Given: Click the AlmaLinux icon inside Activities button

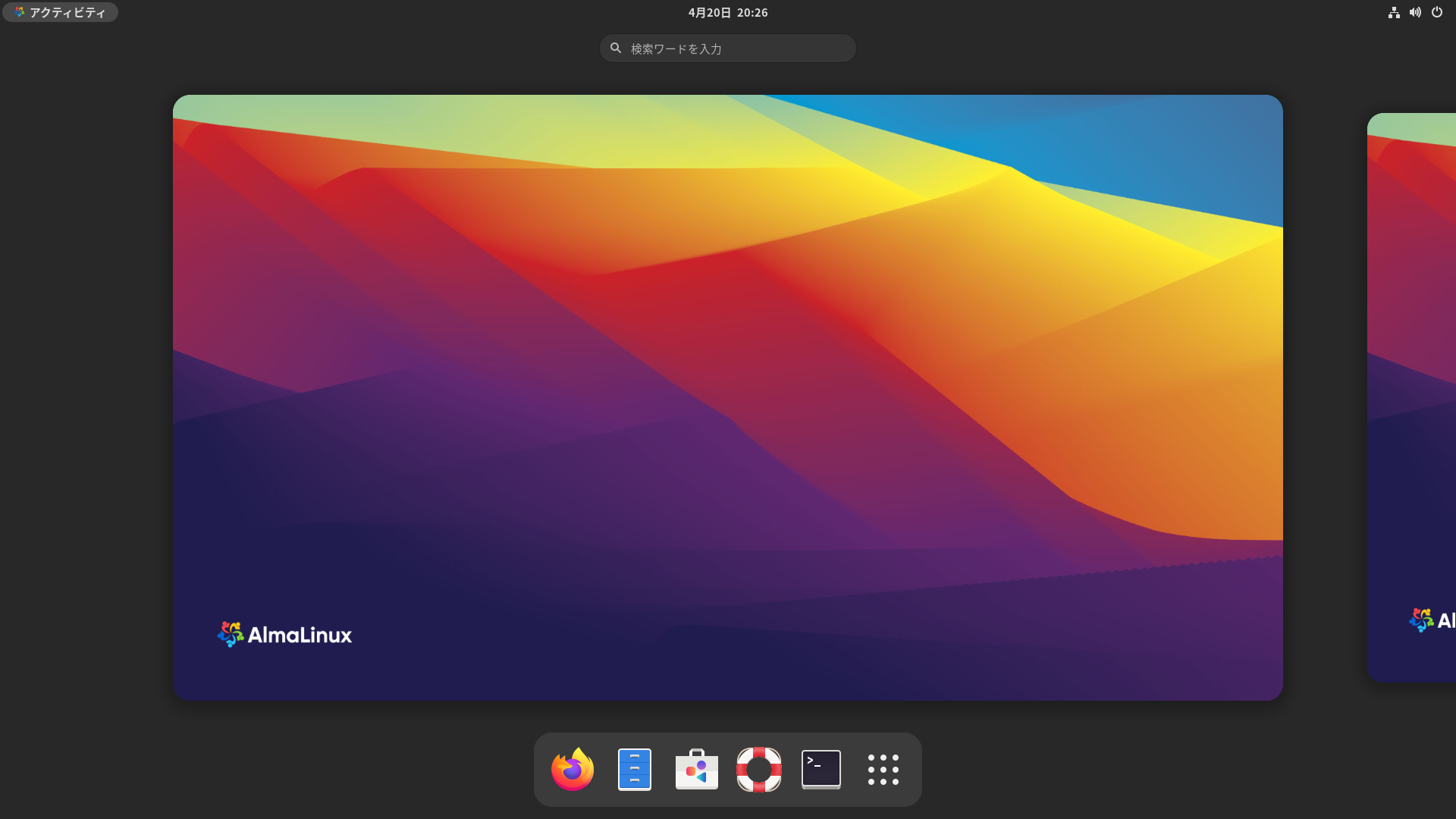Looking at the screenshot, I should [x=20, y=12].
